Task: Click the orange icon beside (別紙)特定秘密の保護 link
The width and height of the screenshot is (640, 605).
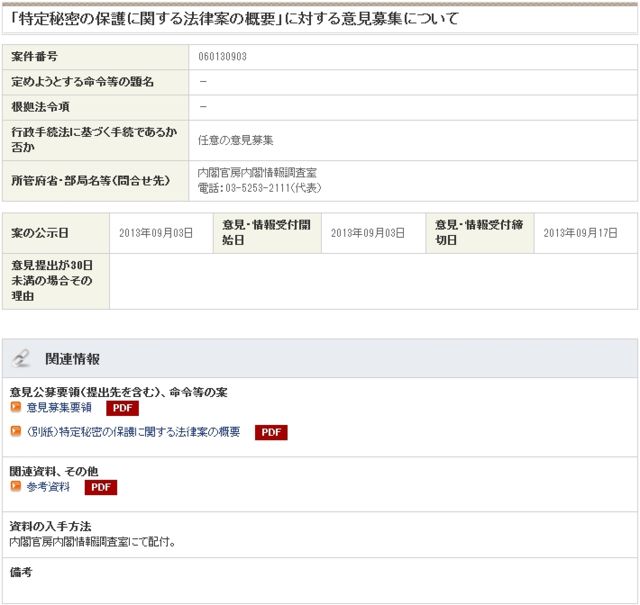Action: coord(16,432)
